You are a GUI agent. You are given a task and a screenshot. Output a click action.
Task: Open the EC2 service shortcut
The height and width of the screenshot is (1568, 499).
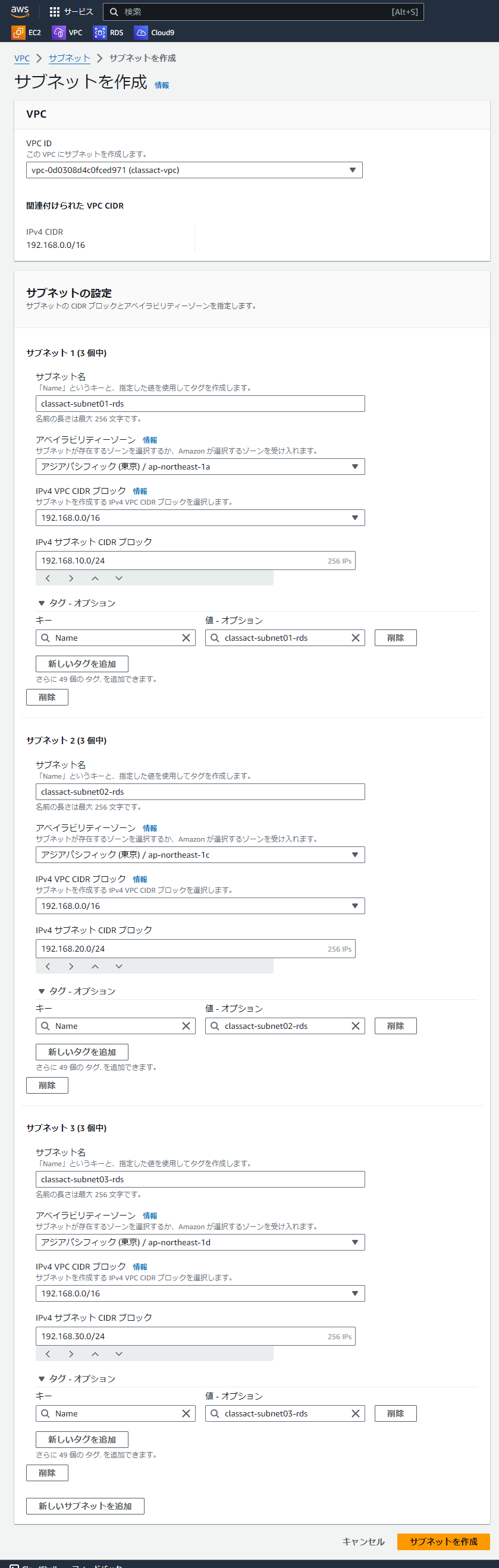tap(26, 33)
